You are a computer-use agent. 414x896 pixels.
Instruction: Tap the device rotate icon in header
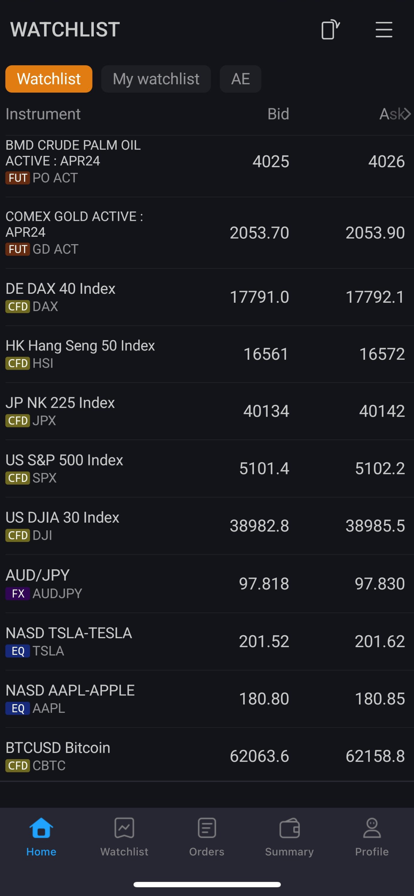coord(330,30)
